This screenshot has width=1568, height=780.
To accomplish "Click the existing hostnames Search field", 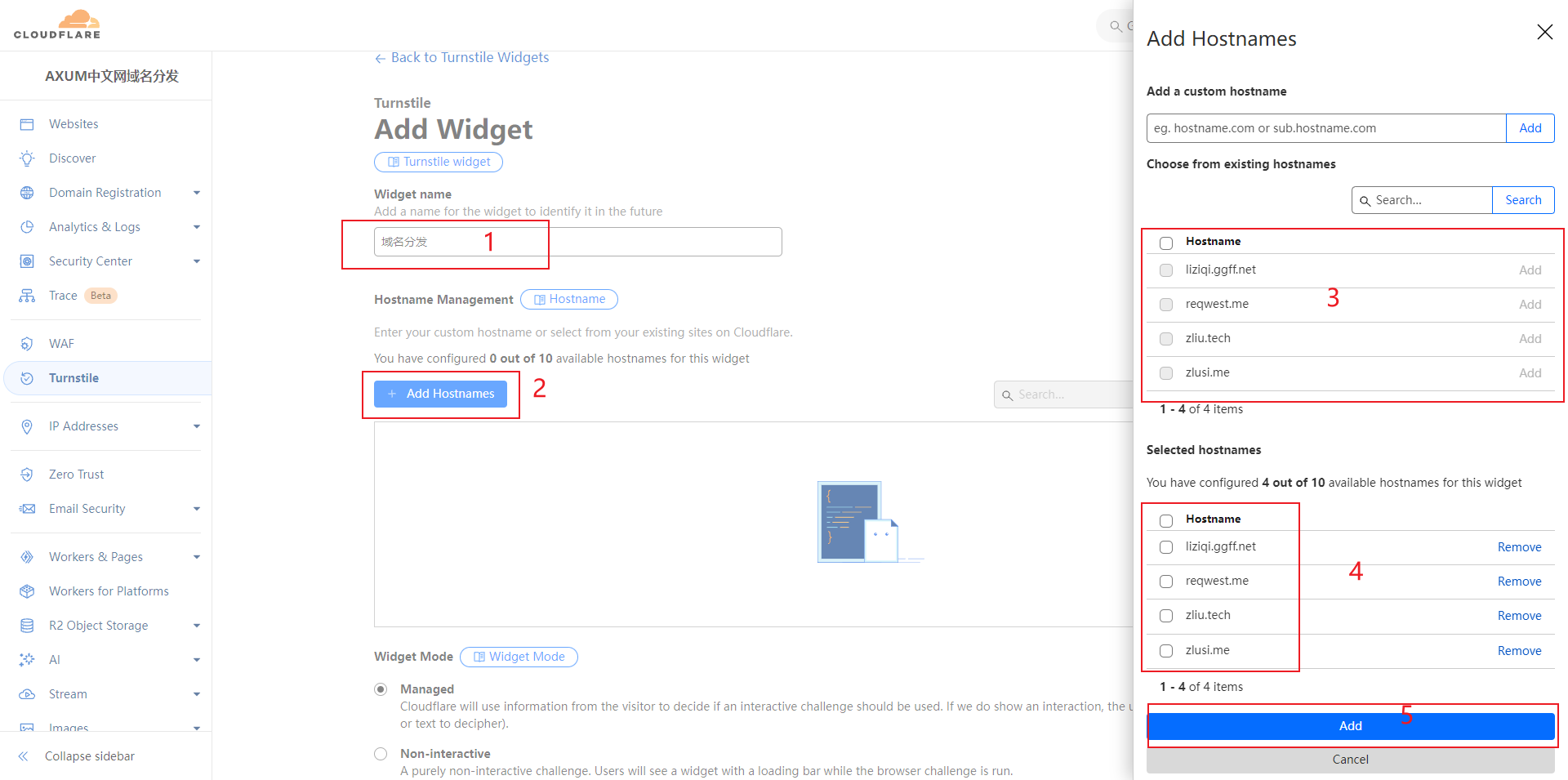I will point(1422,200).
